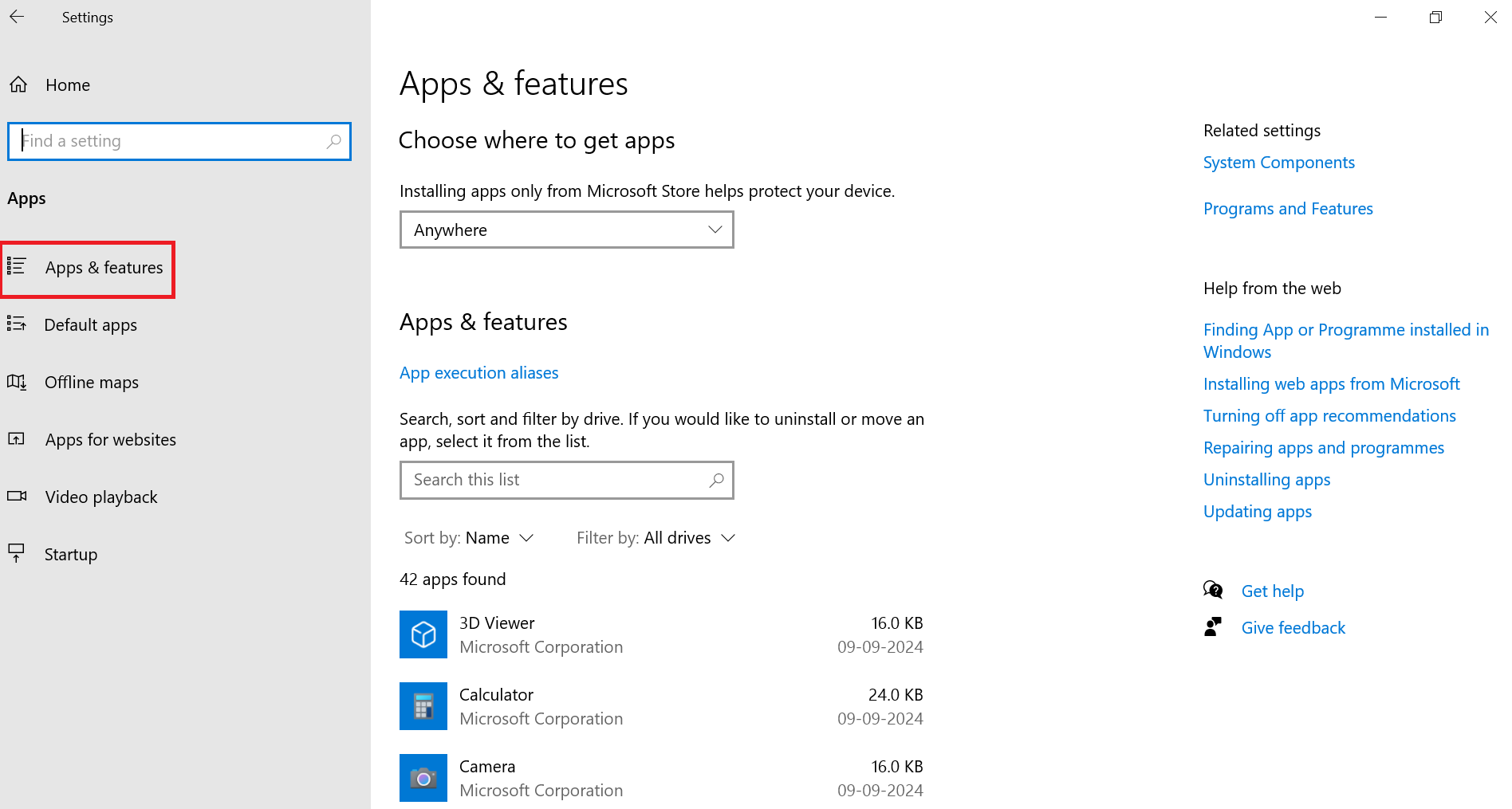Image resolution: width=1512 pixels, height=809 pixels.
Task: Click the Give feedback person icon
Action: pos(1212,627)
